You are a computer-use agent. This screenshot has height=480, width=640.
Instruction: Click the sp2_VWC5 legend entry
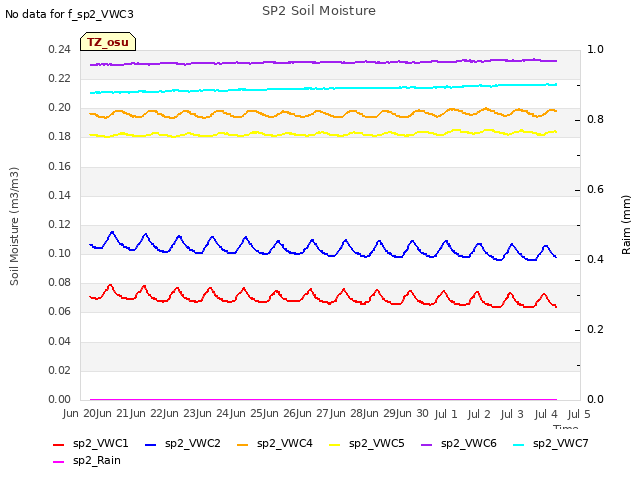pyautogui.click(x=367, y=443)
